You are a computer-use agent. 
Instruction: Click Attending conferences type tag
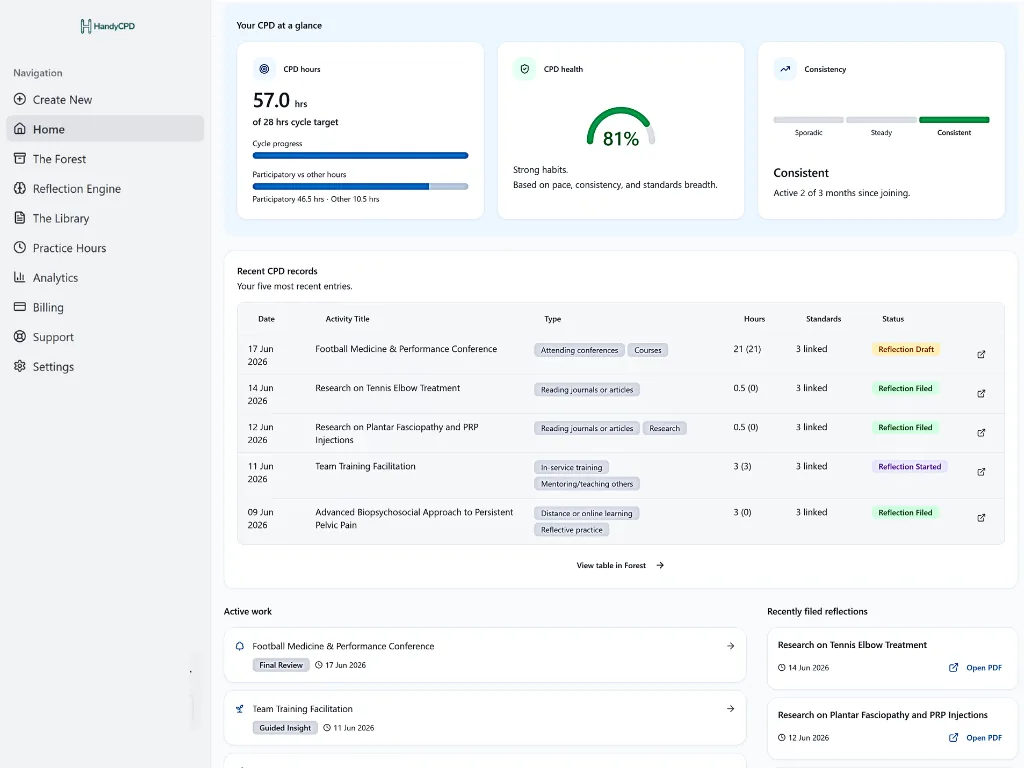coord(579,350)
